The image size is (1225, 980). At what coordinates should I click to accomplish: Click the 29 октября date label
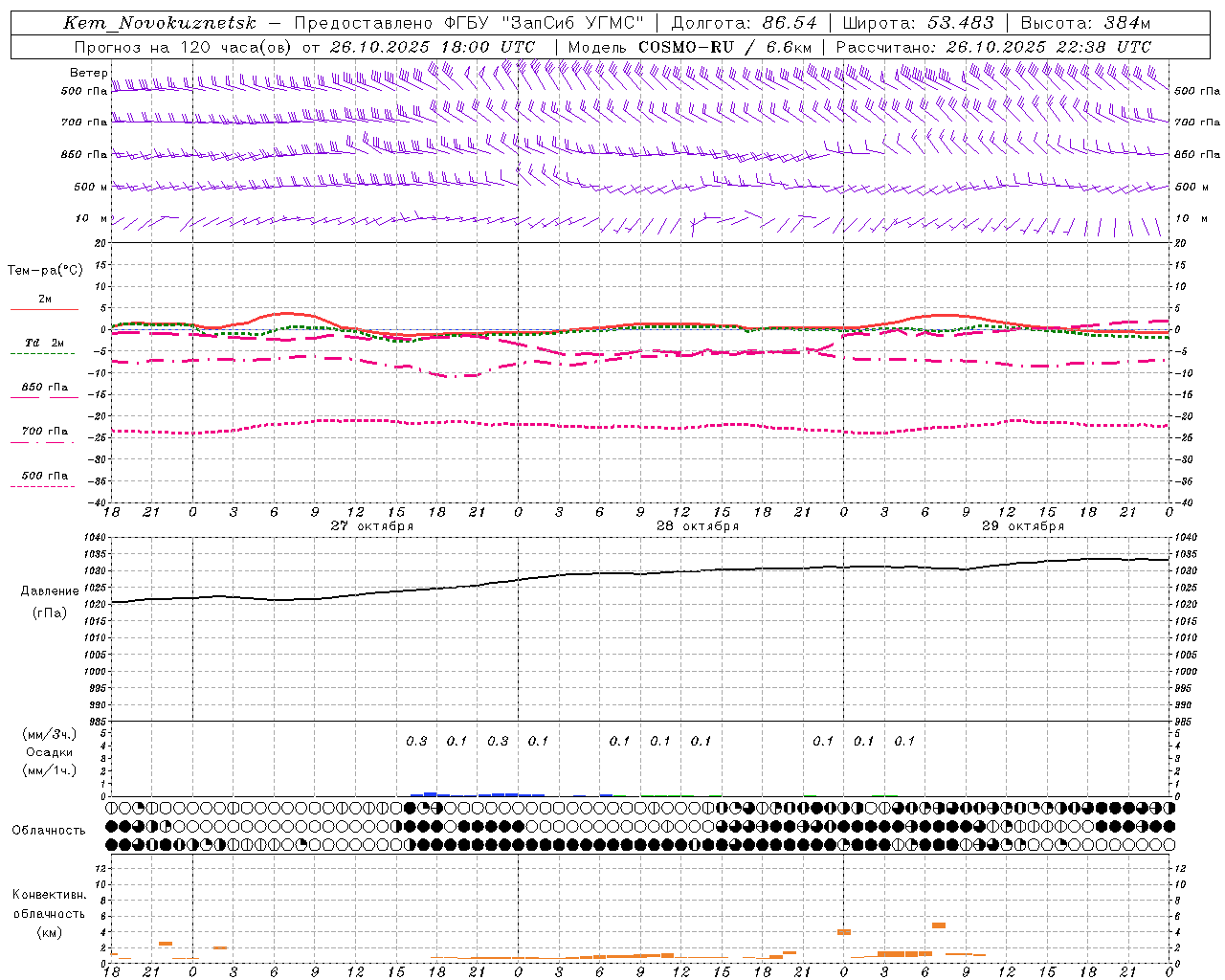coord(1023,525)
